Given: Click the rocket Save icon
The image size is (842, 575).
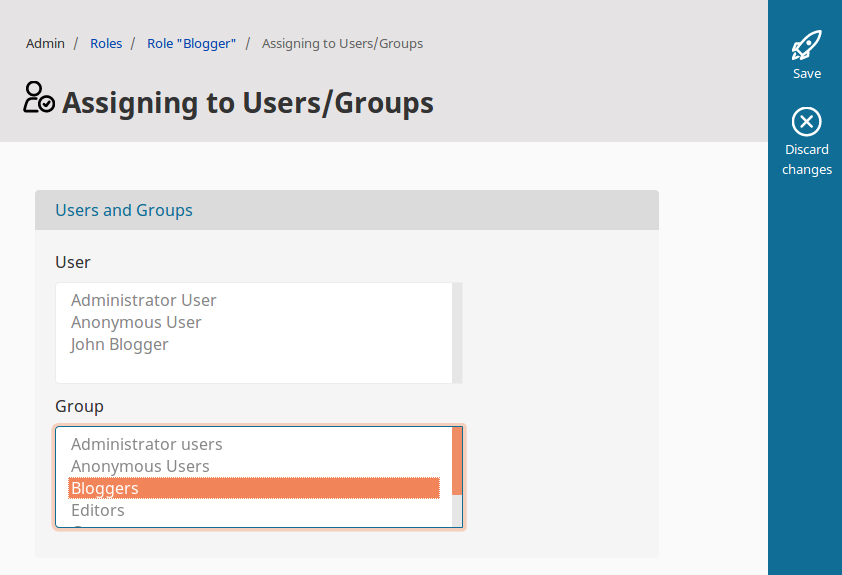Looking at the screenshot, I should click(806, 45).
